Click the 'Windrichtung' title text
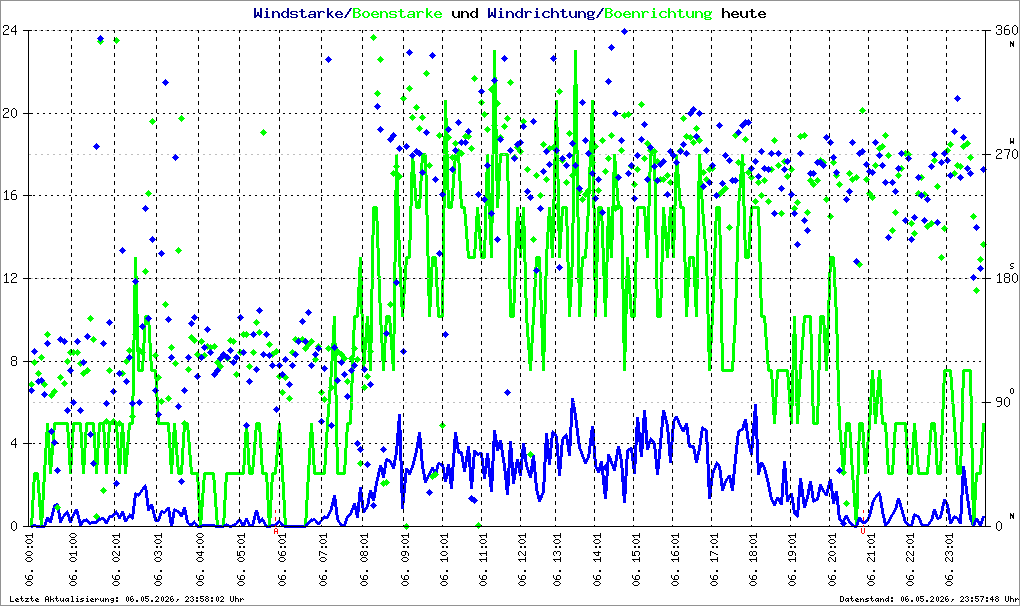This screenshot has width=1020, height=606. (x=541, y=13)
